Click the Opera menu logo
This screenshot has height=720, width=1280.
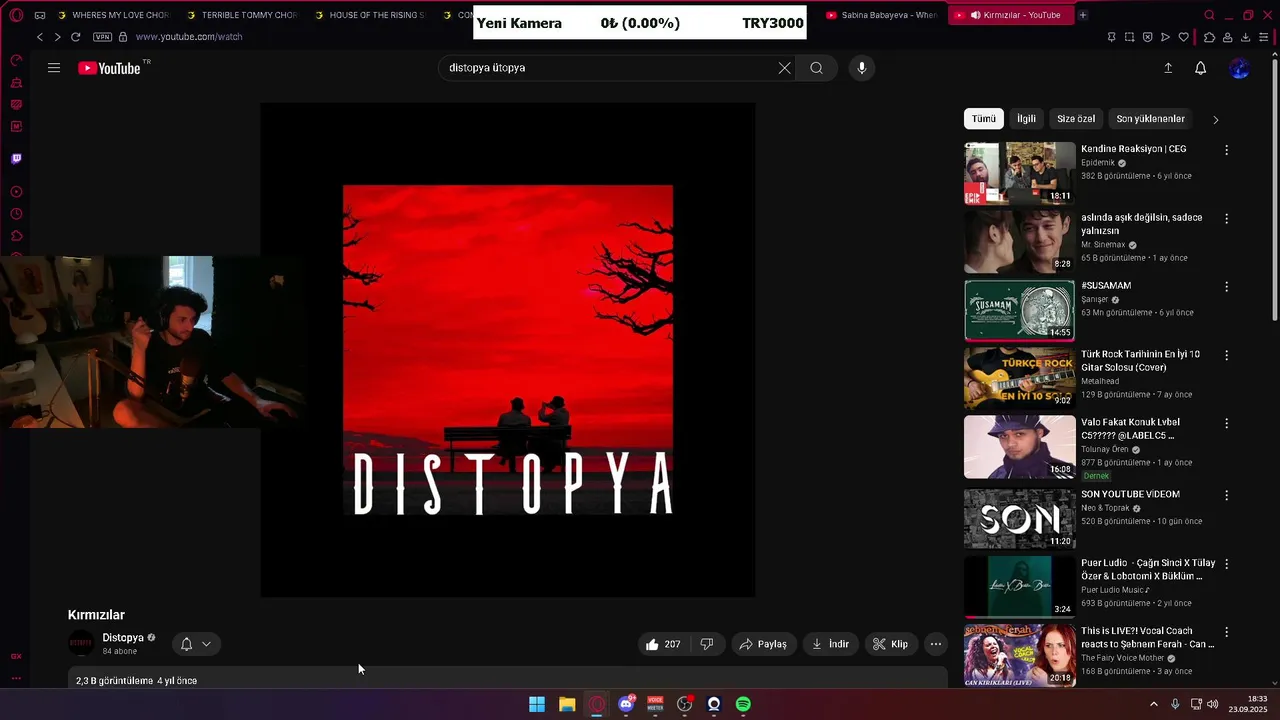(x=16, y=15)
